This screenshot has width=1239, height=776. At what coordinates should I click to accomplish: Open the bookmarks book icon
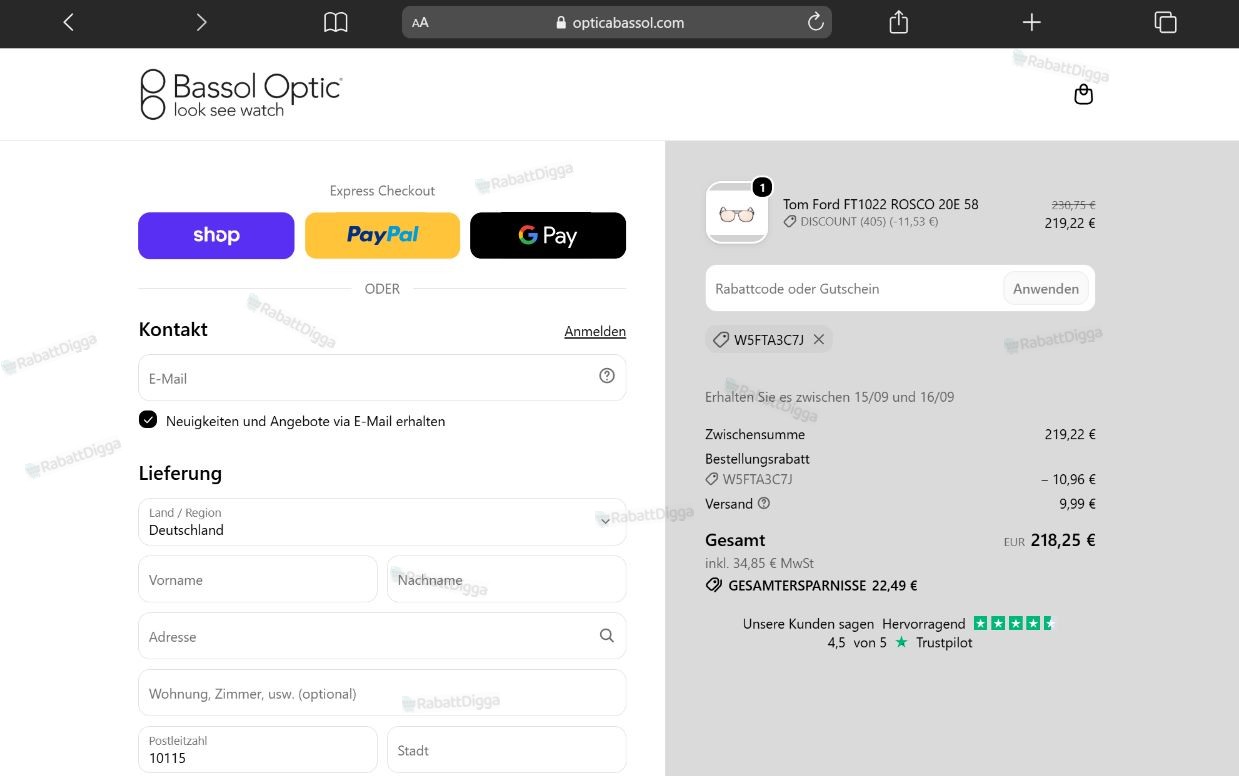coord(336,22)
